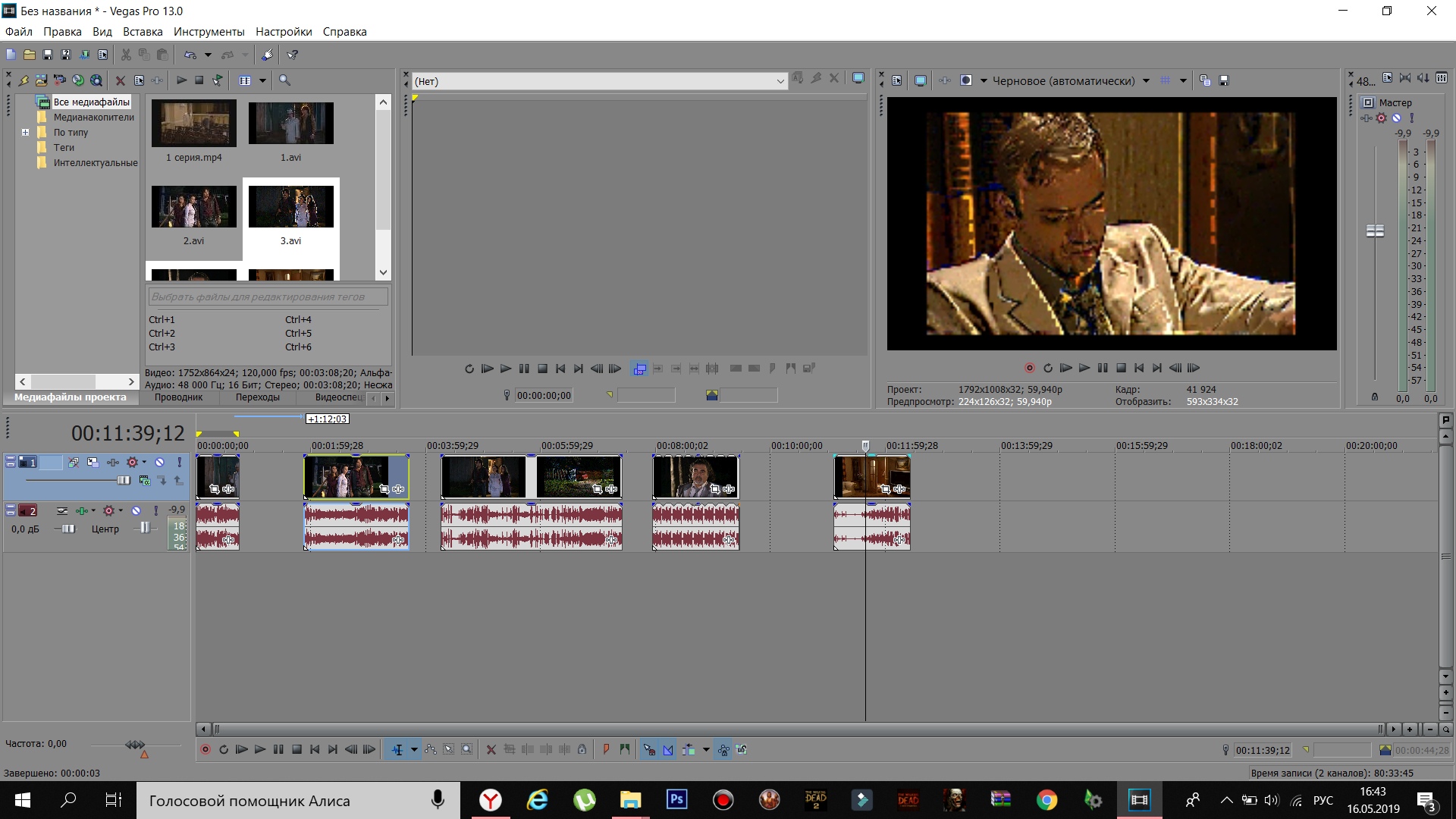The image size is (1456, 819).
Task: Click the What's This help cursor icon
Action: (293, 55)
